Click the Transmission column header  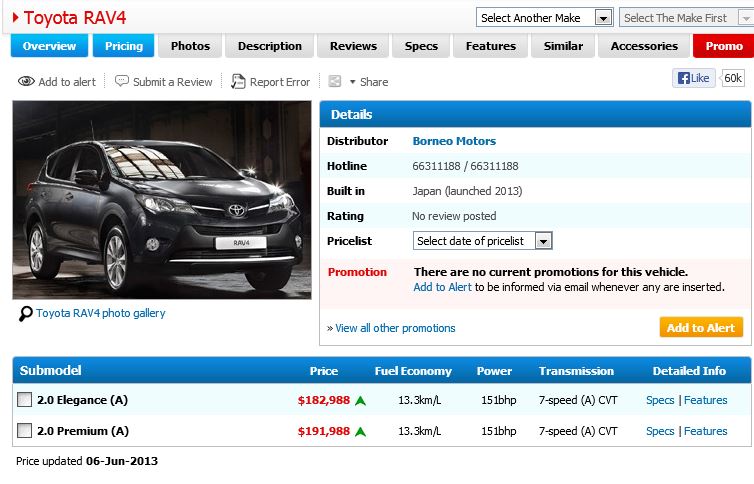[x=576, y=371]
